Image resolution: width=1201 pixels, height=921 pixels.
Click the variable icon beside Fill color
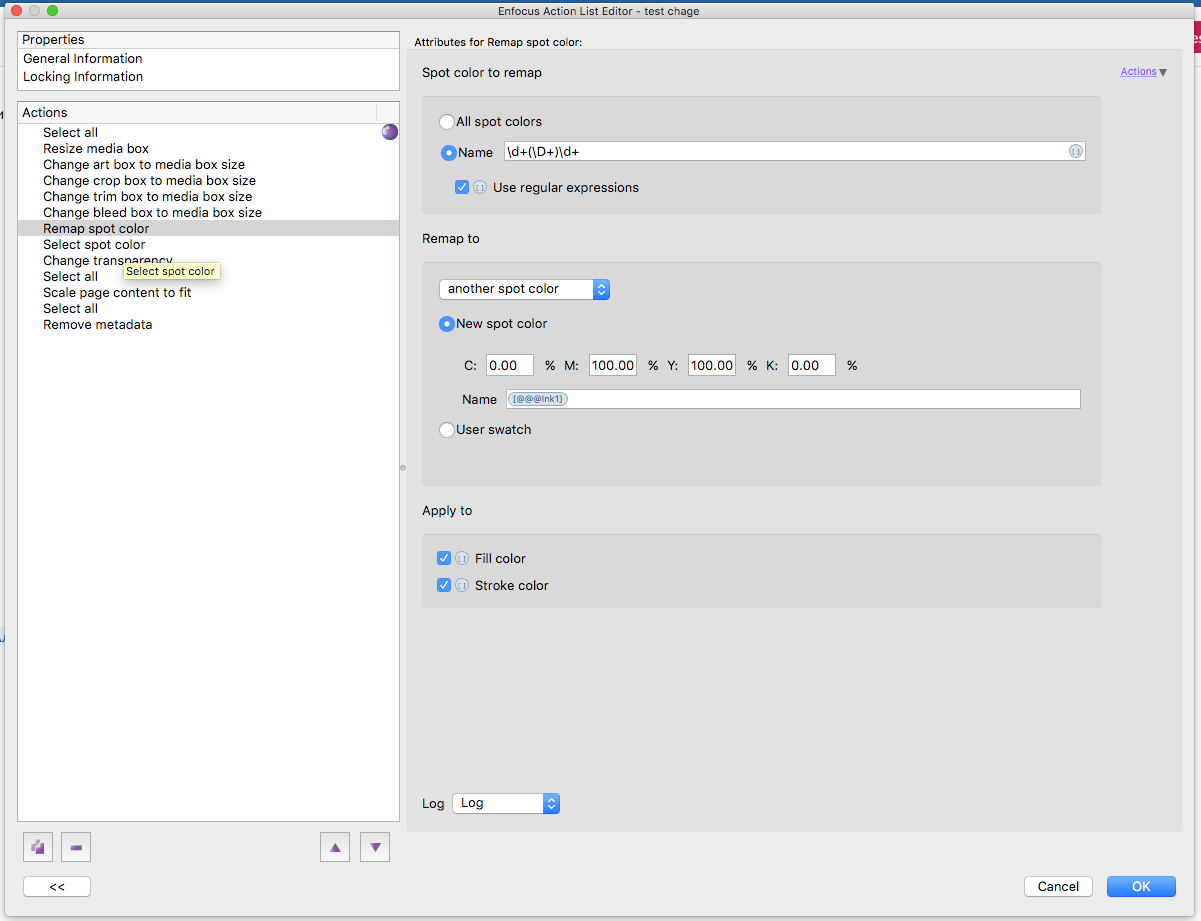tap(462, 558)
